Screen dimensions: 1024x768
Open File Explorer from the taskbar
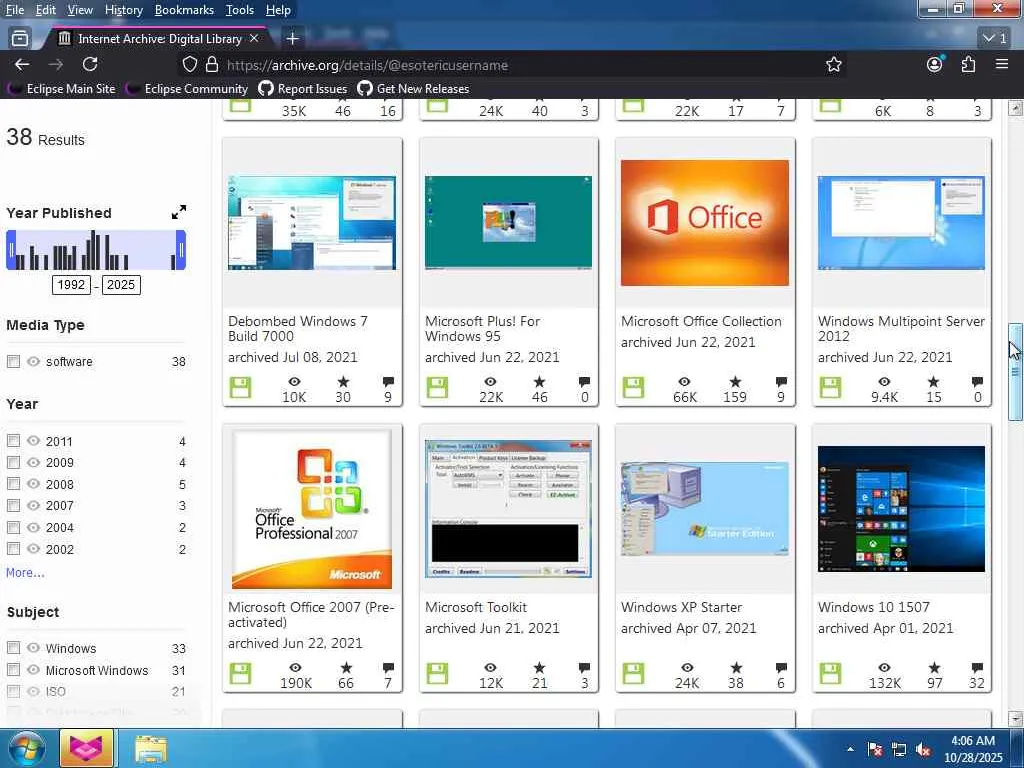[151, 749]
